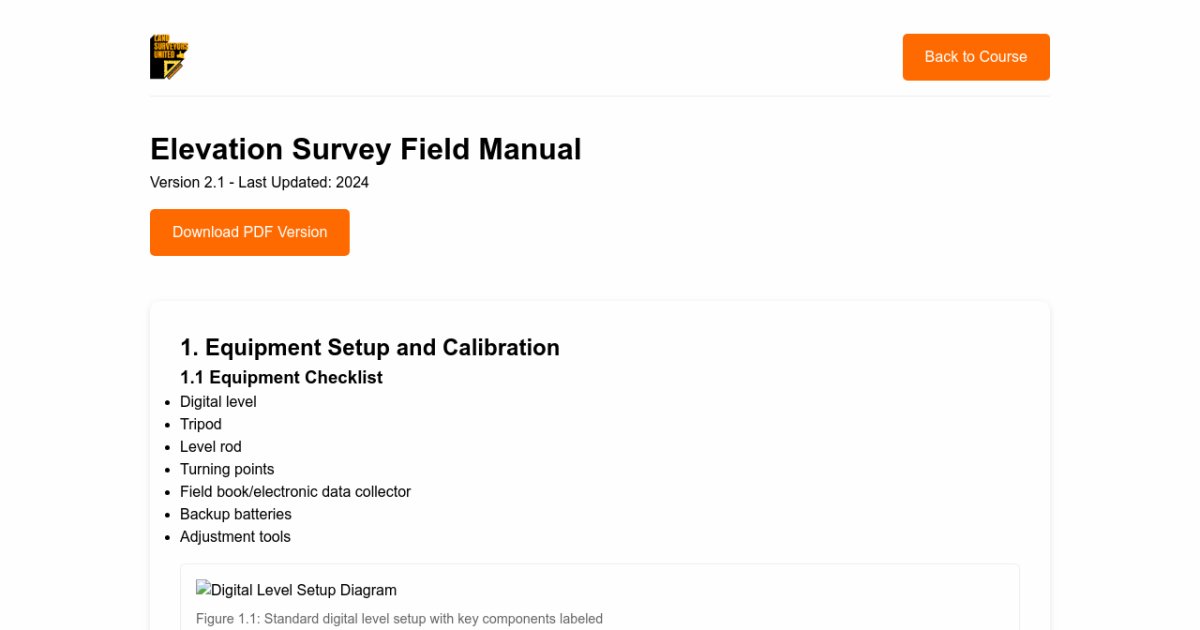Click the 'Digital level' list item
The width and height of the screenshot is (1200, 630).
click(x=218, y=401)
